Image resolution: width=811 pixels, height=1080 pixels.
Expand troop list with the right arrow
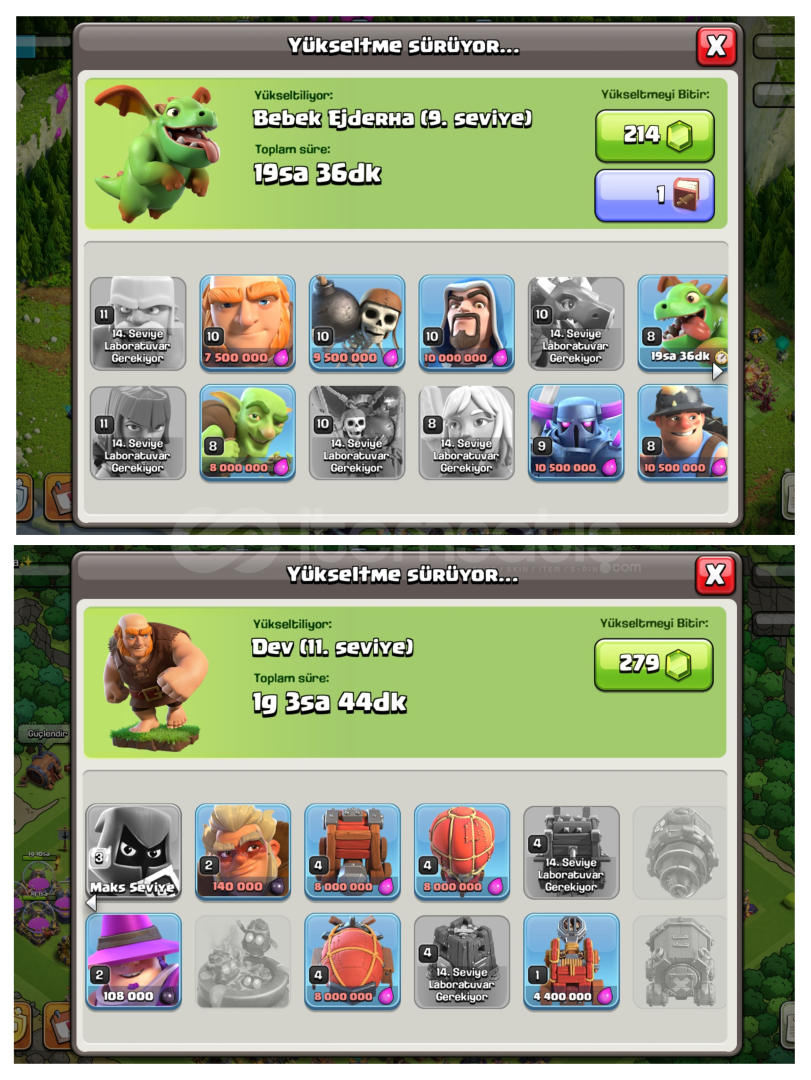(717, 372)
